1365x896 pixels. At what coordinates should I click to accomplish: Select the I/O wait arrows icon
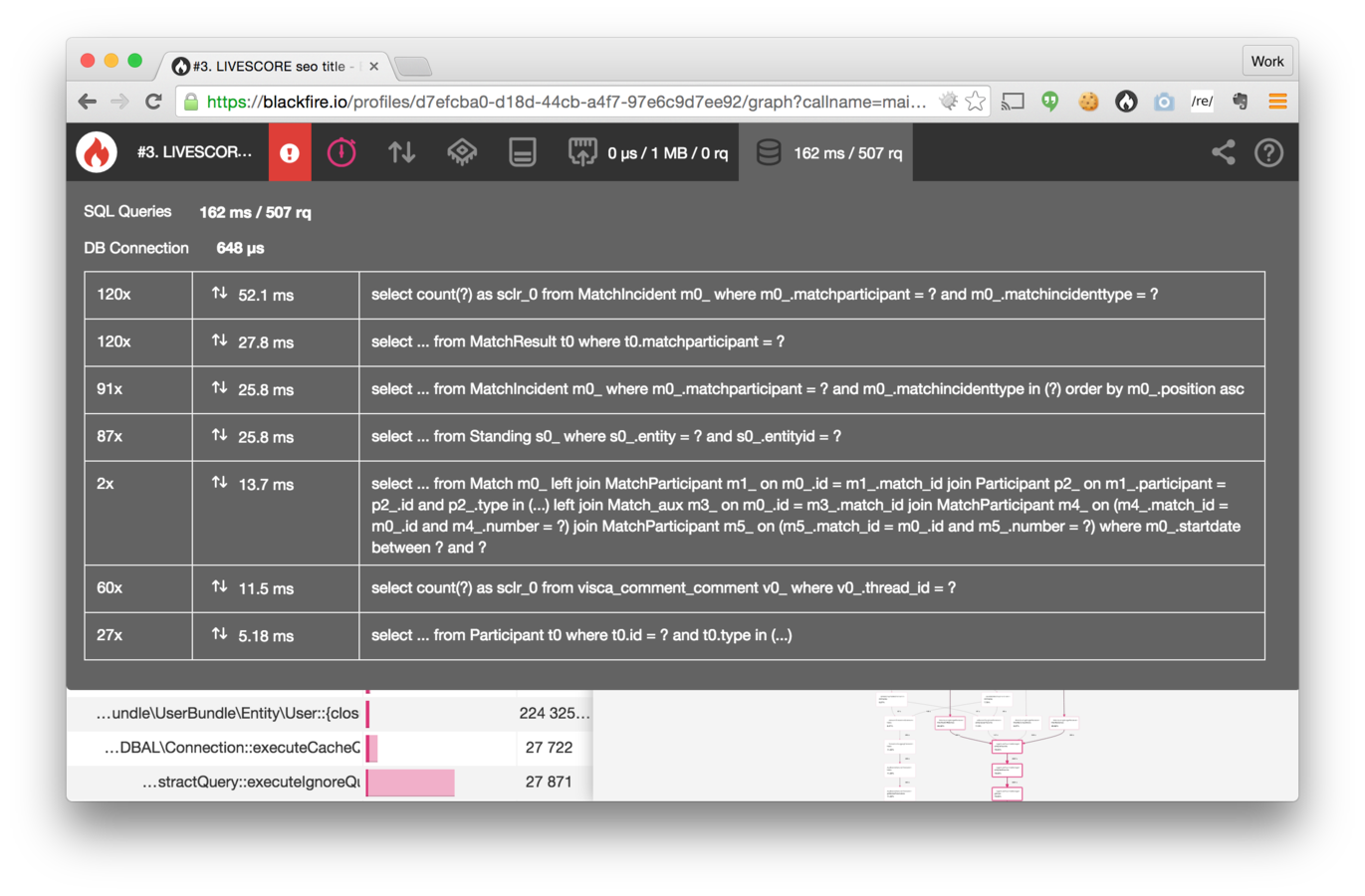click(x=401, y=152)
